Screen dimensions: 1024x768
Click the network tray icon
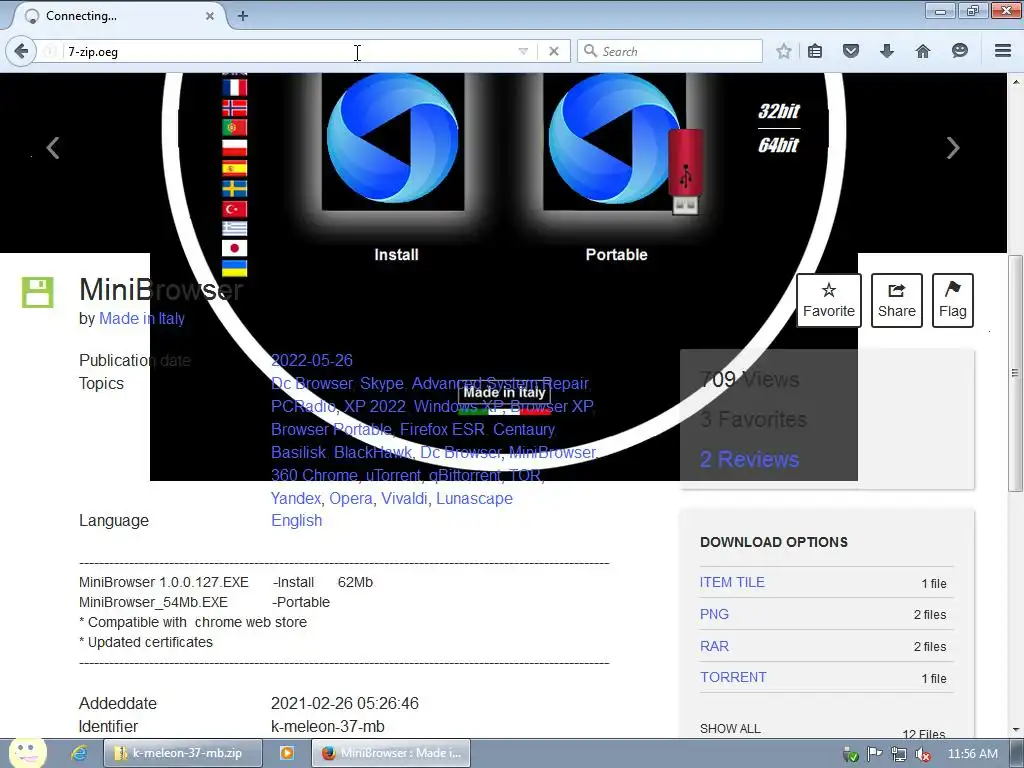coord(899,754)
